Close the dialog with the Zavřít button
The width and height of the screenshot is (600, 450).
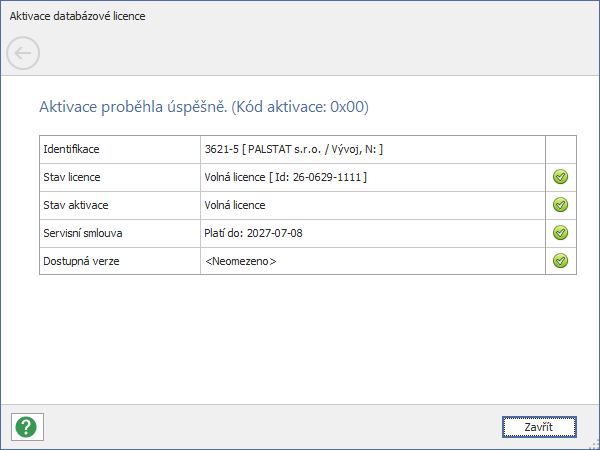tap(539, 427)
